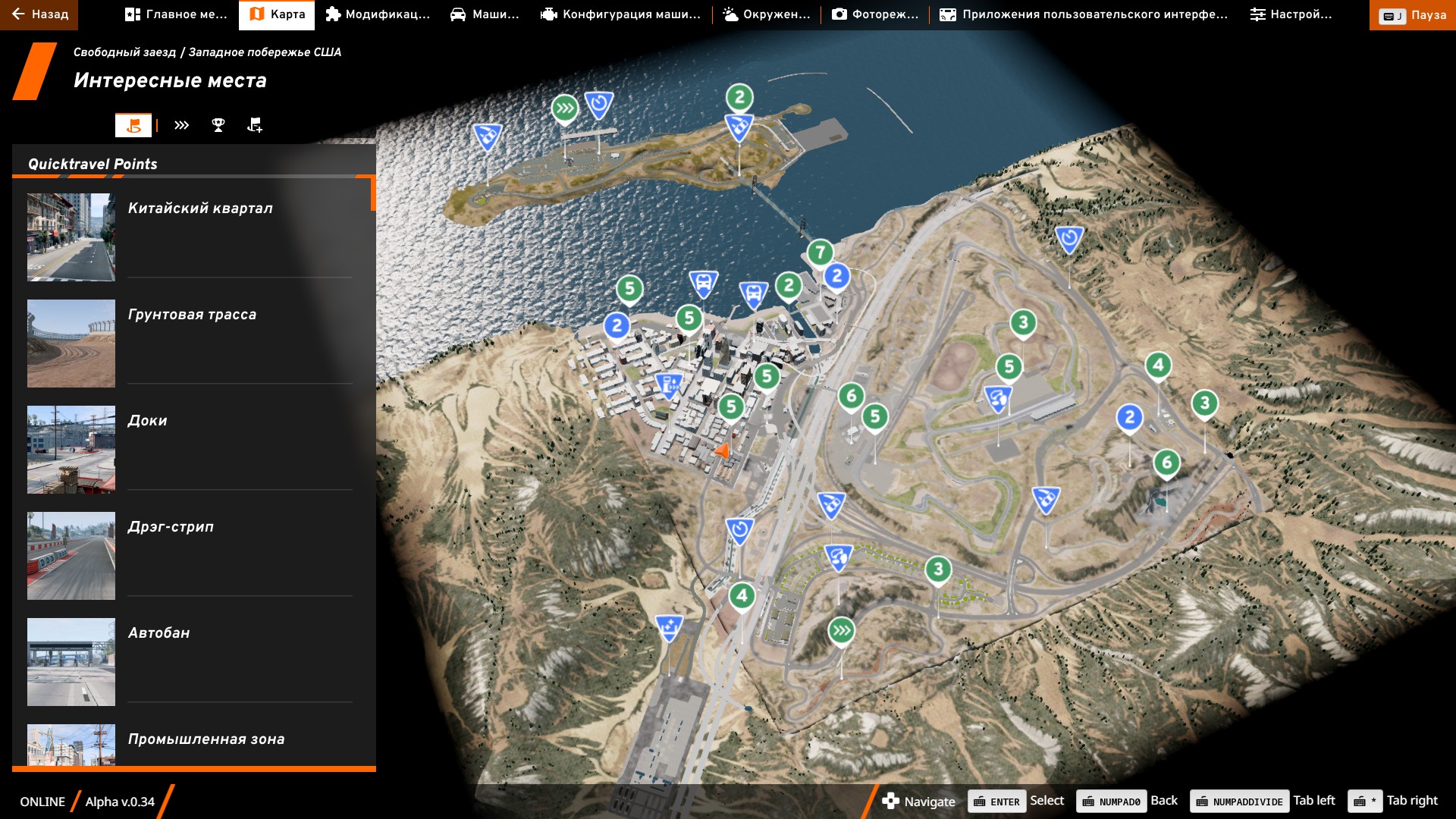Select green 5 marker over the water northwest
1456x819 pixels.
(x=629, y=289)
